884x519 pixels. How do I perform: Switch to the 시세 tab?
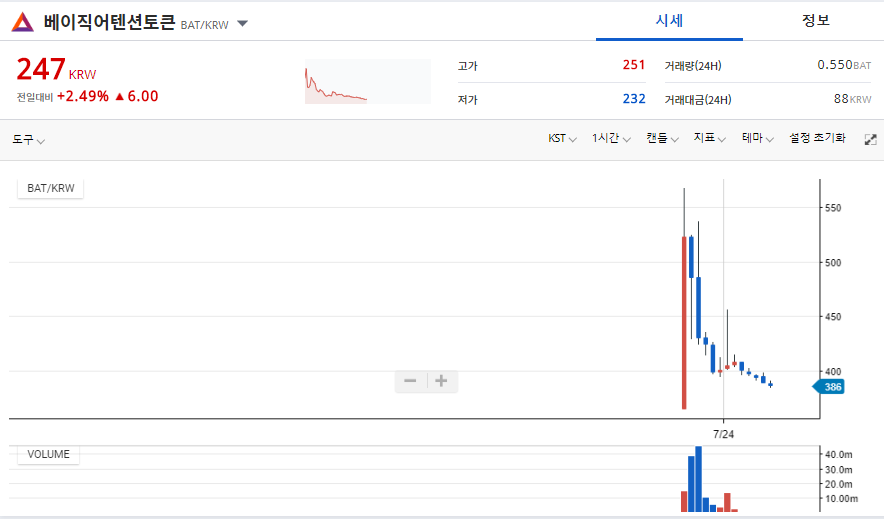coord(668,21)
